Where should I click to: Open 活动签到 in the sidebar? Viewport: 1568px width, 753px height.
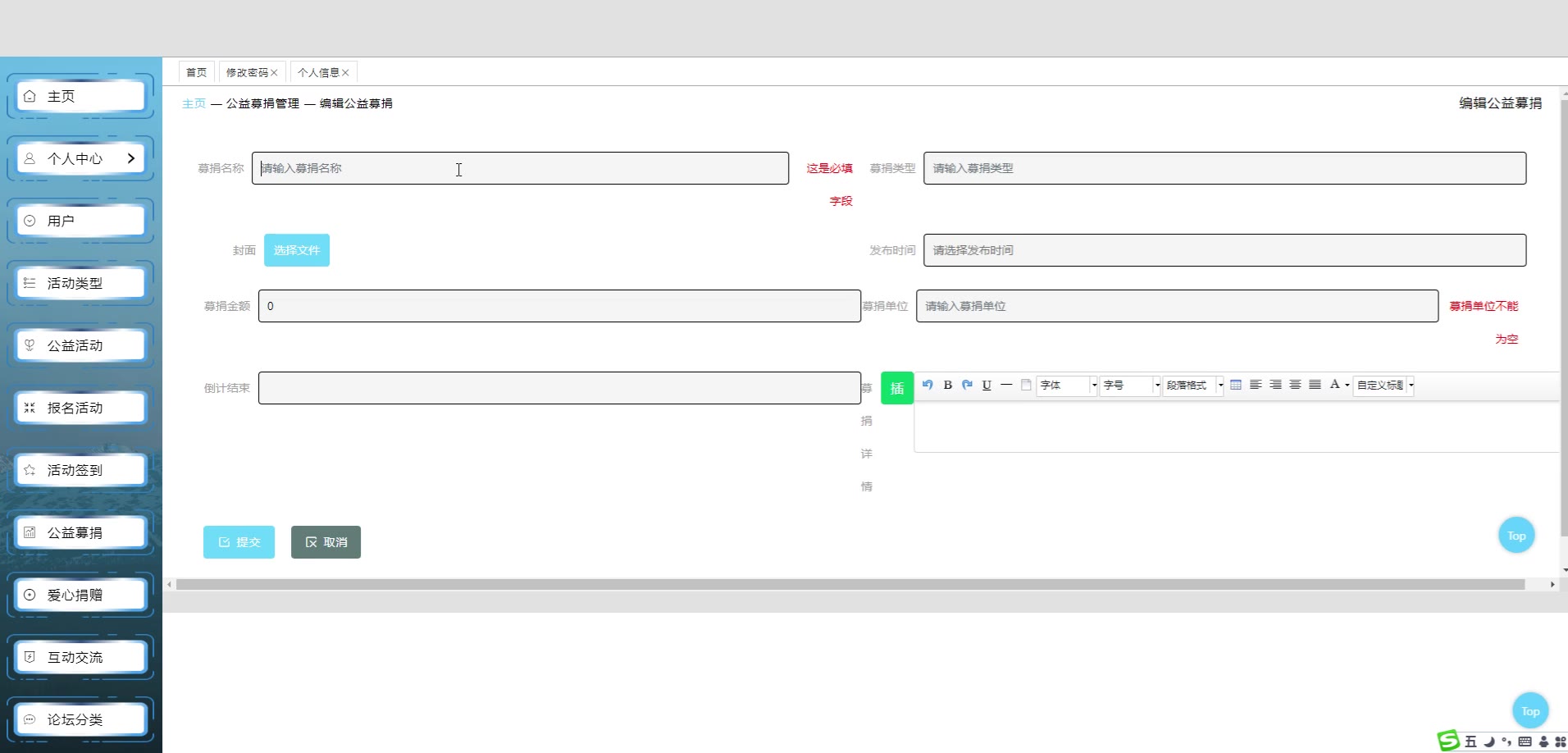click(80, 470)
